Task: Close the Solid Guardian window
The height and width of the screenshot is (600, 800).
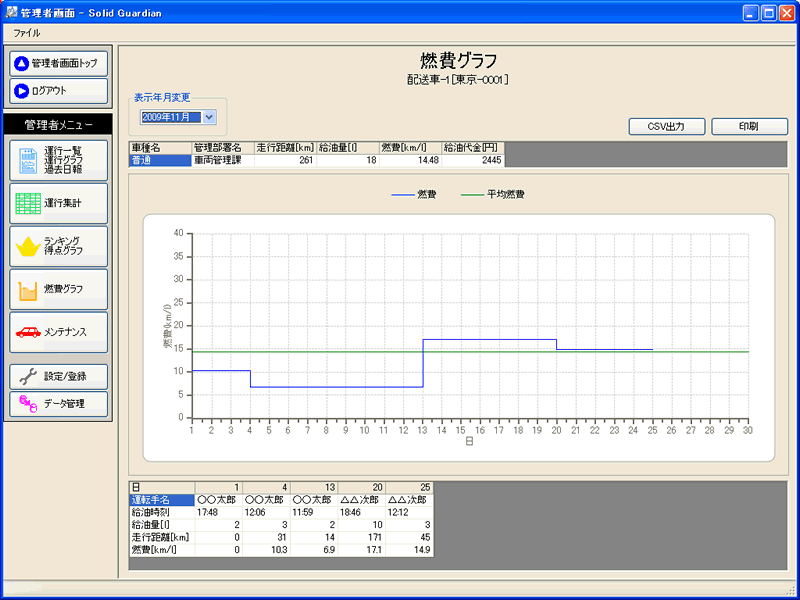Action: pos(786,13)
